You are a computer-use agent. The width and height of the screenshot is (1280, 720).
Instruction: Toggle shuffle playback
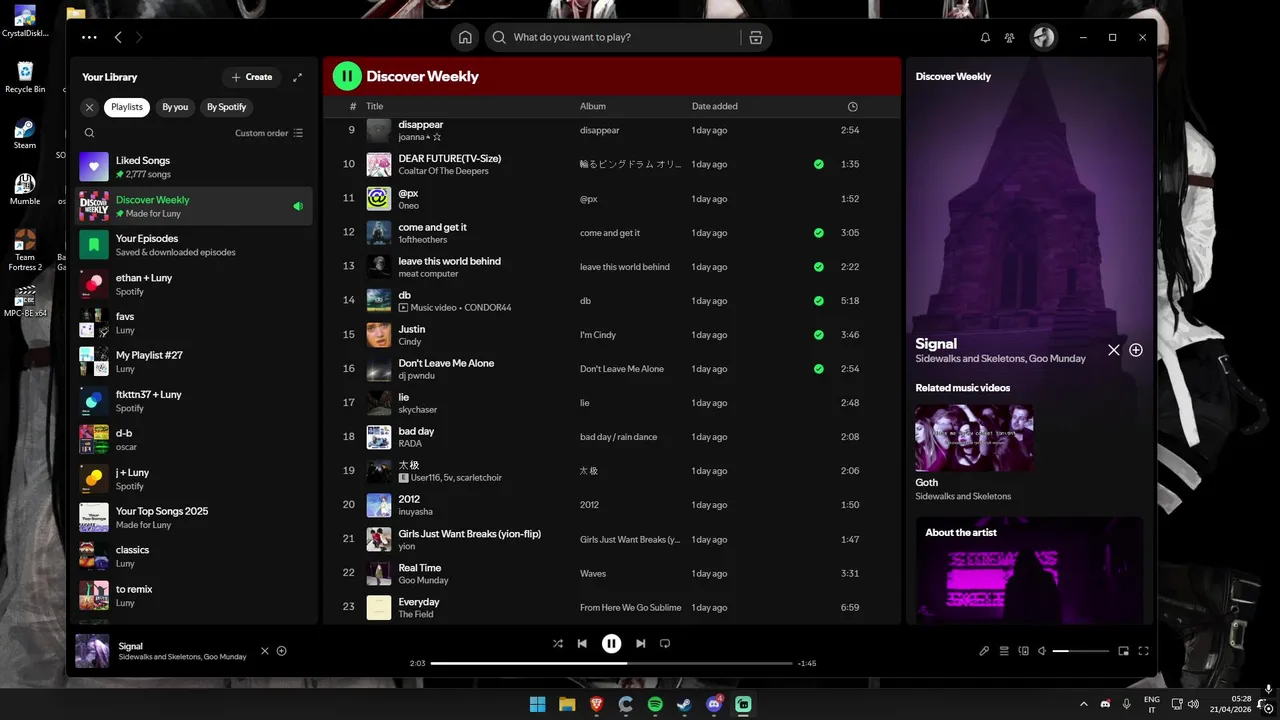click(558, 644)
